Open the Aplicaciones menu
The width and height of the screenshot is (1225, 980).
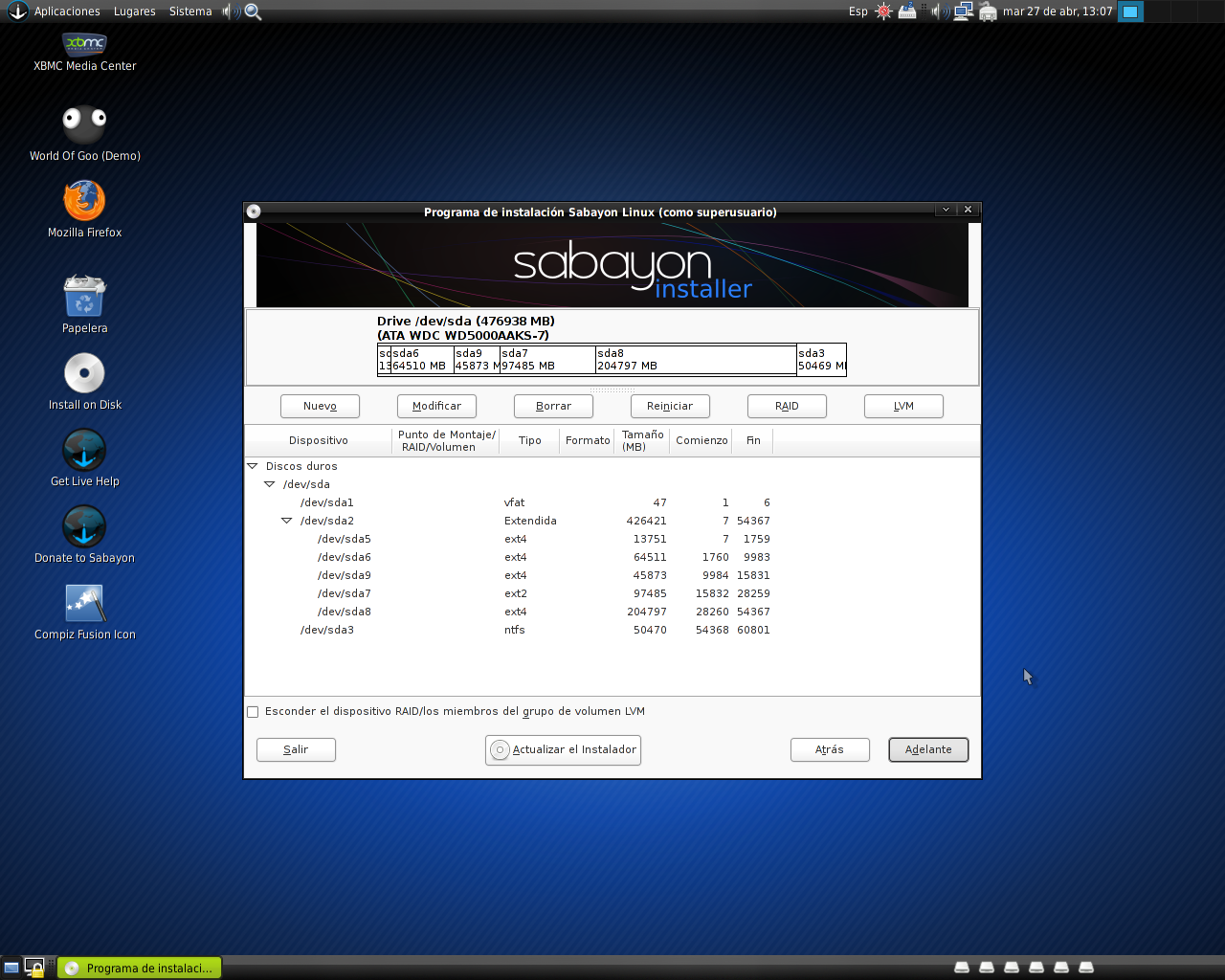(x=67, y=11)
